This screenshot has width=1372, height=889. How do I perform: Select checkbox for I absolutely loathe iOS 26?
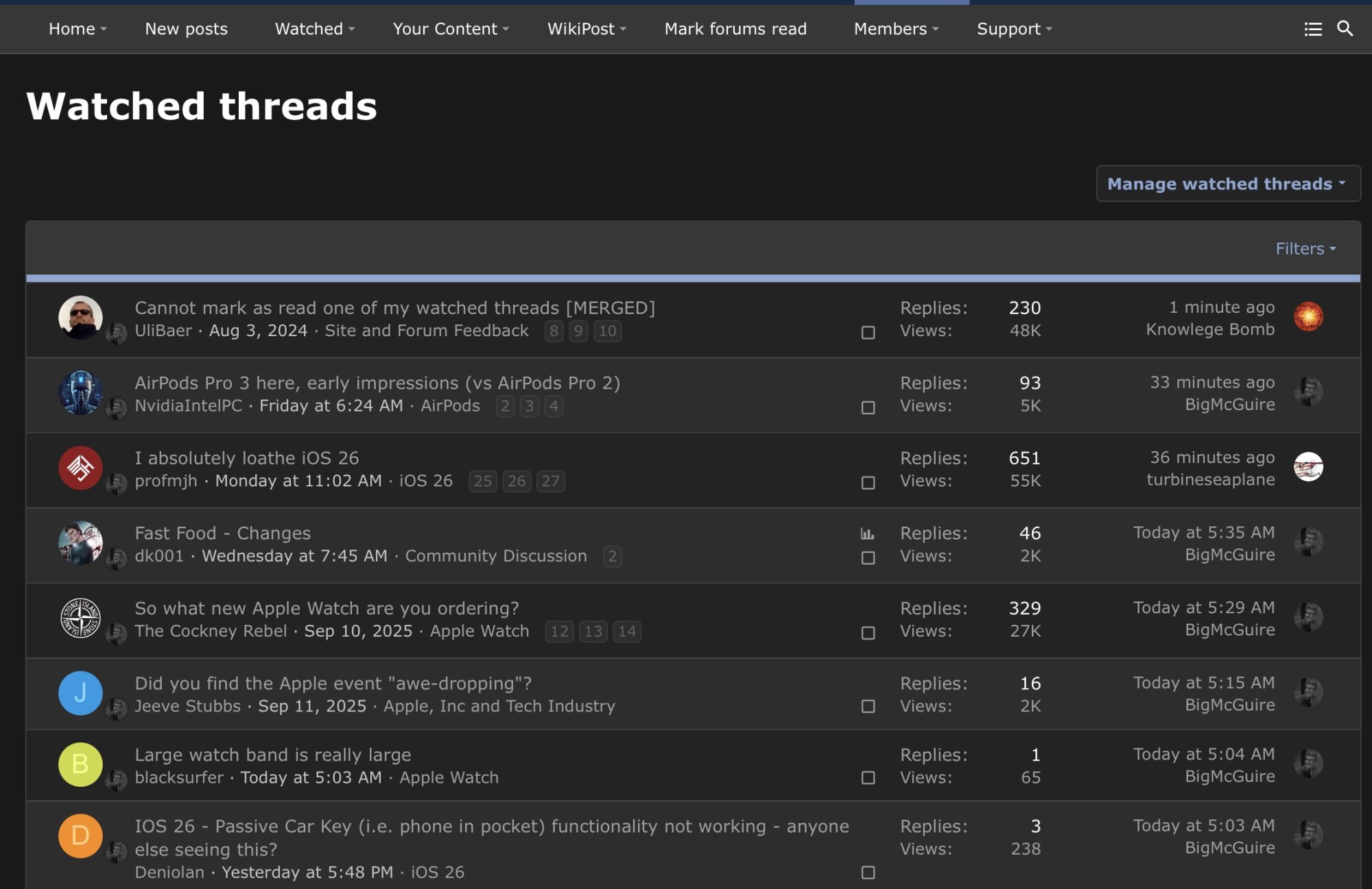coord(868,483)
